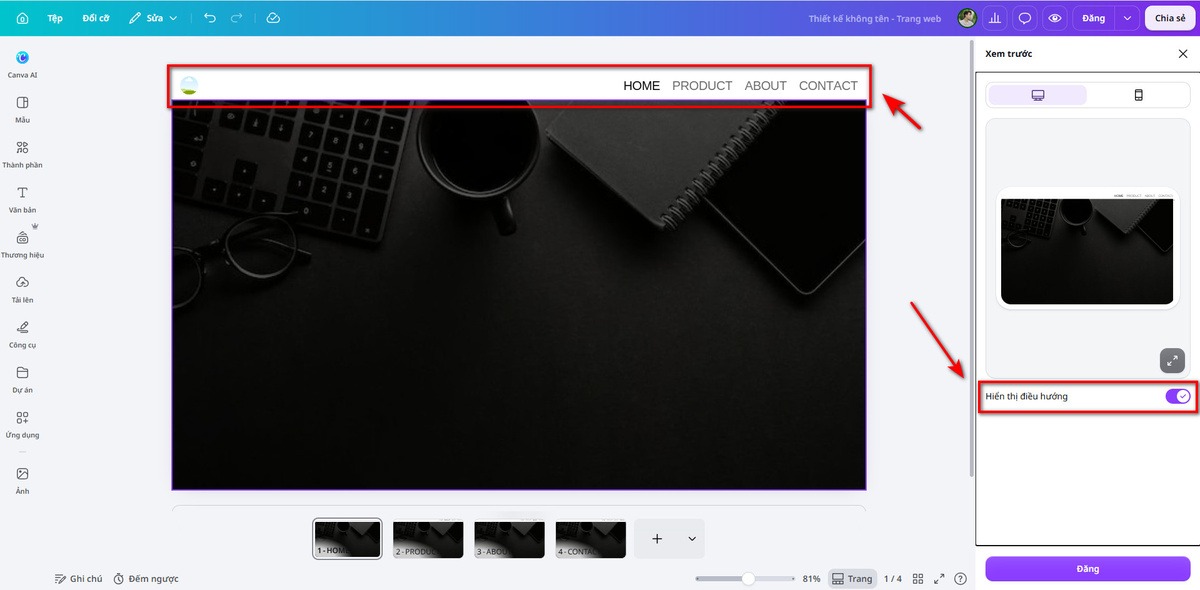
Task: Select page 2 - PRODUCT thumbnail
Action: [x=428, y=539]
